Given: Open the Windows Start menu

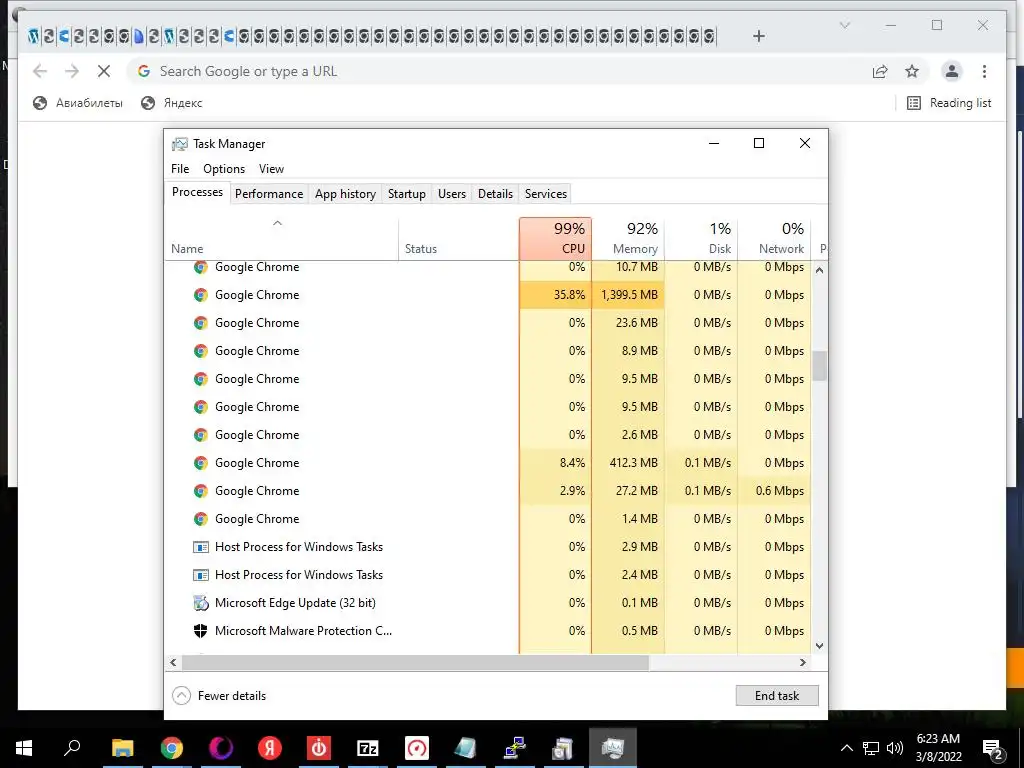Looking at the screenshot, I should (x=24, y=748).
